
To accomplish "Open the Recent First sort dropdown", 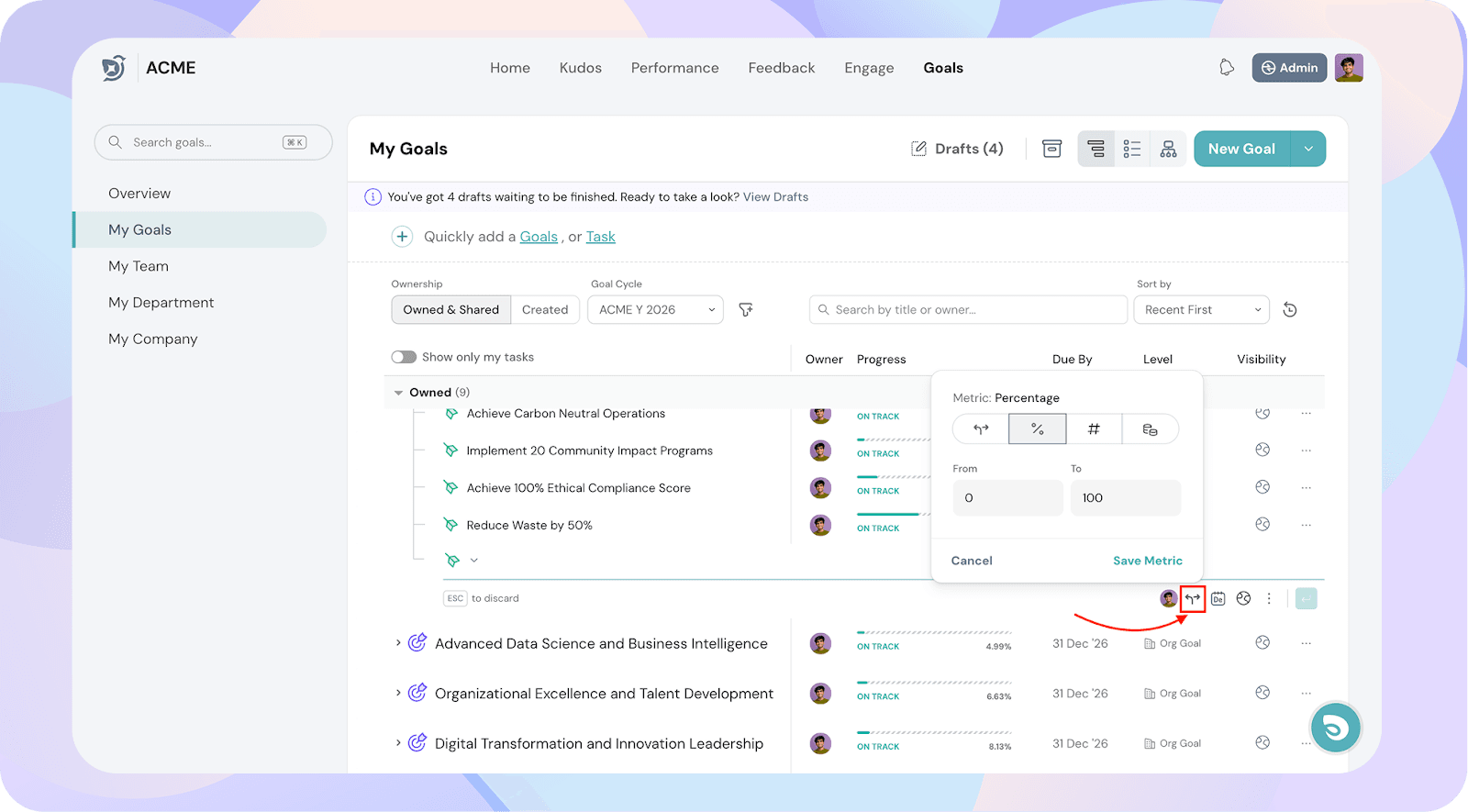I will (x=1201, y=310).
